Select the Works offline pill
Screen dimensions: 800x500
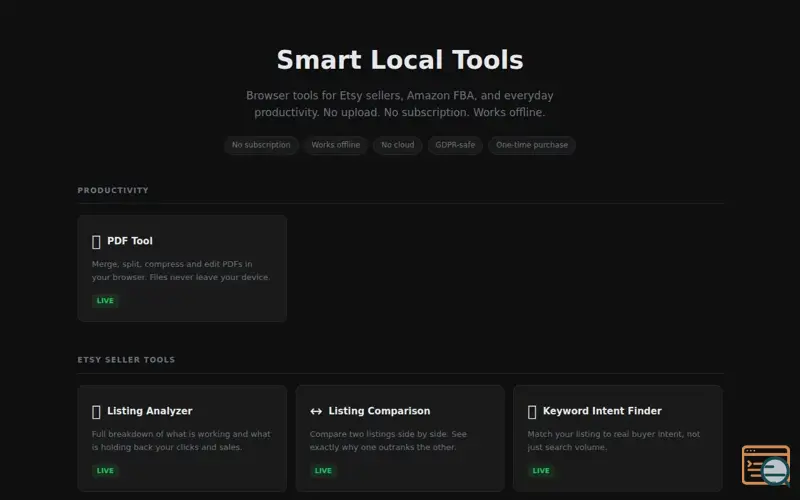click(x=335, y=145)
